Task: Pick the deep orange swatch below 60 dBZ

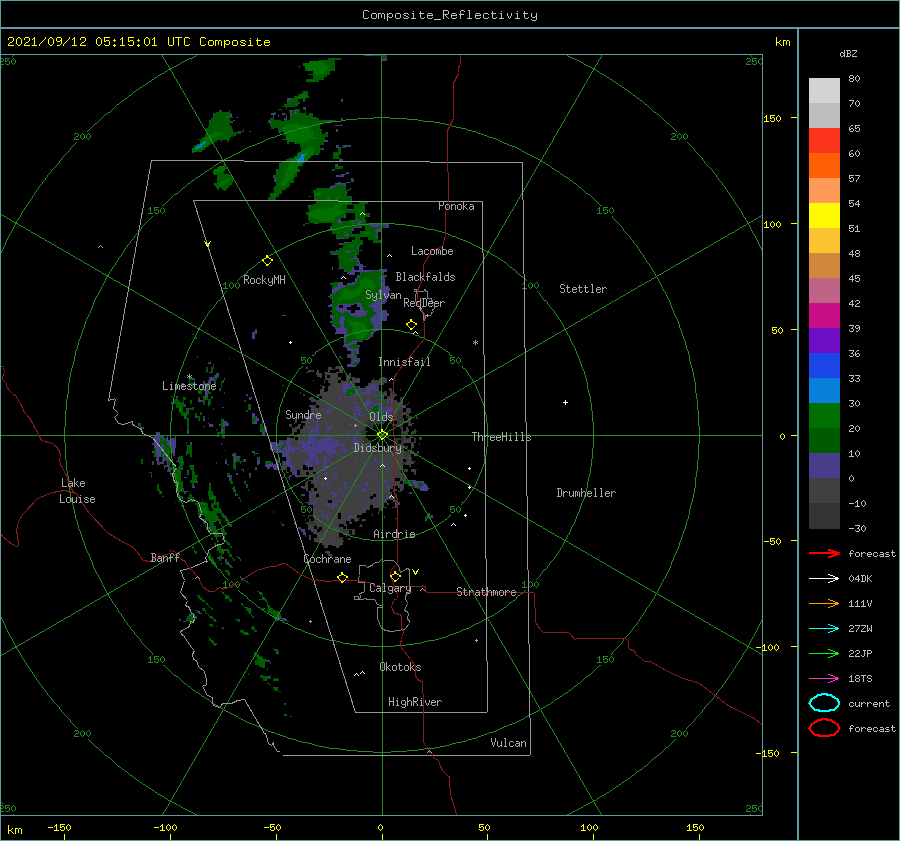Action: [x=824, y=165]
